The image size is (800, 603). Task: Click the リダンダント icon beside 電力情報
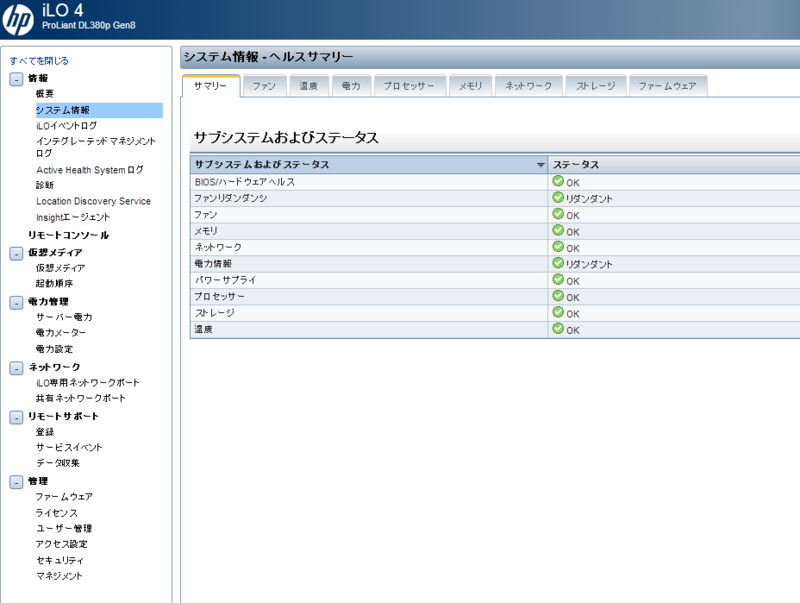(558, 263)
